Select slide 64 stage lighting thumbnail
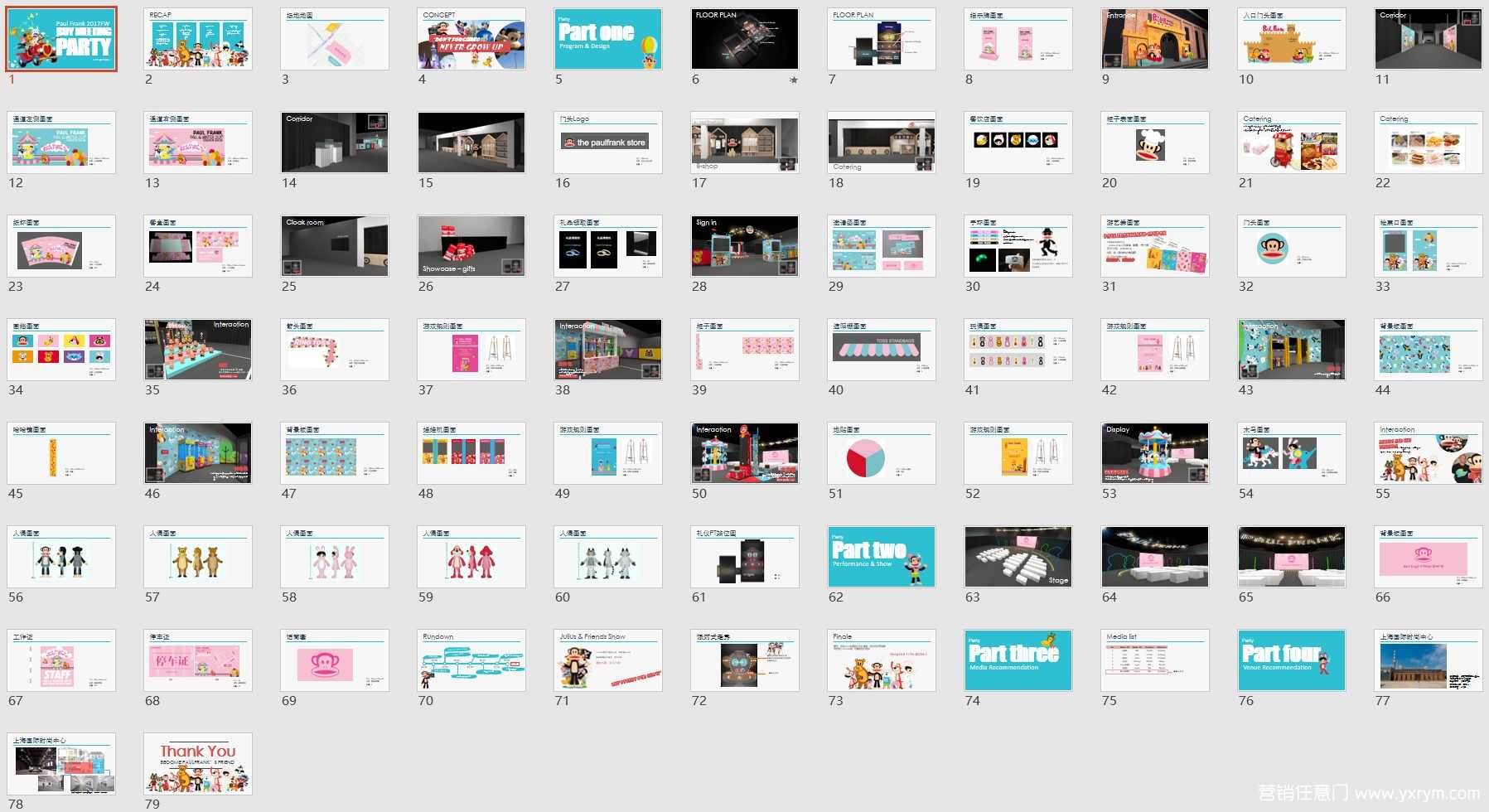The image size is (1489, 812). click(1155, 557)
